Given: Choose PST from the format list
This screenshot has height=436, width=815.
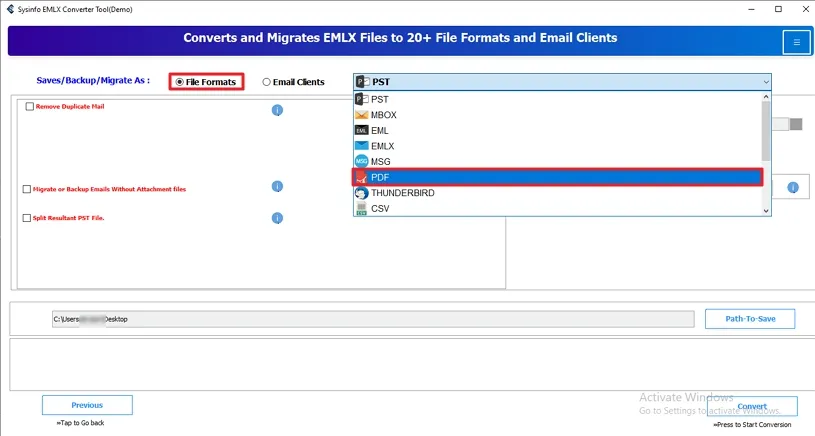Looking at the screenshot, I should coord(558,99).
